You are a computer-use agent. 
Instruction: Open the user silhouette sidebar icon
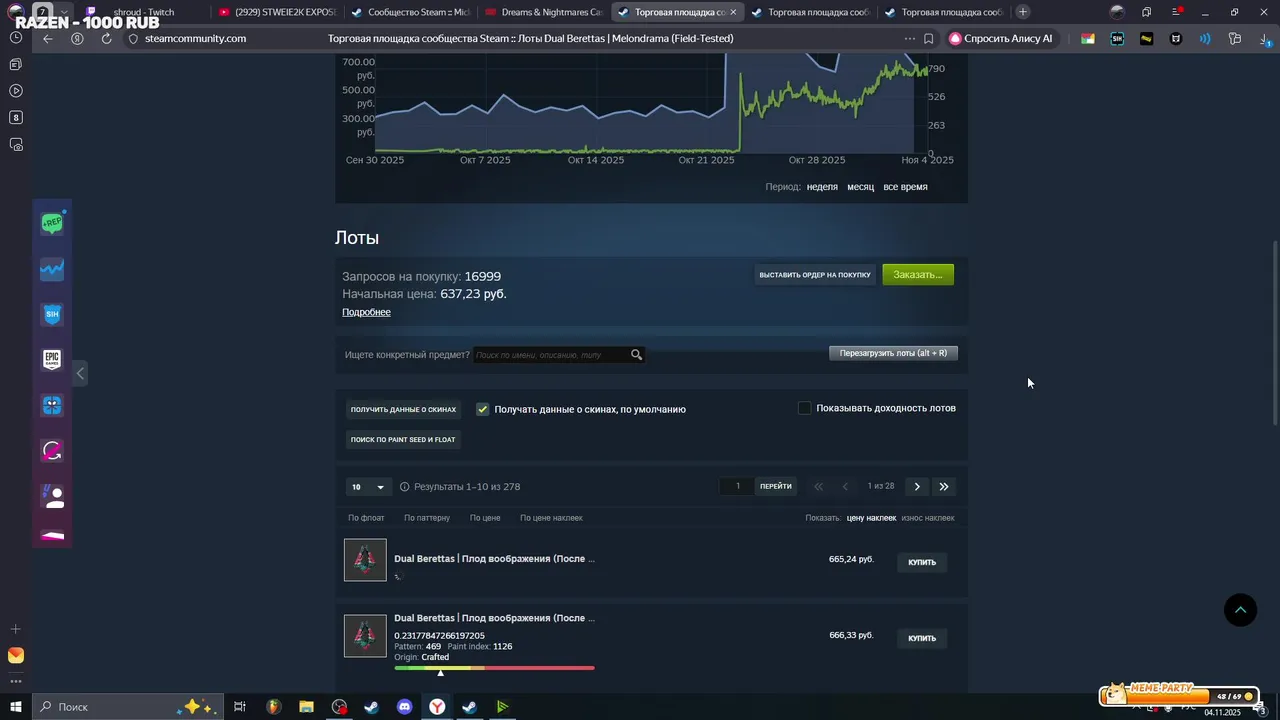pyautogui.click(x=52, y=496)
